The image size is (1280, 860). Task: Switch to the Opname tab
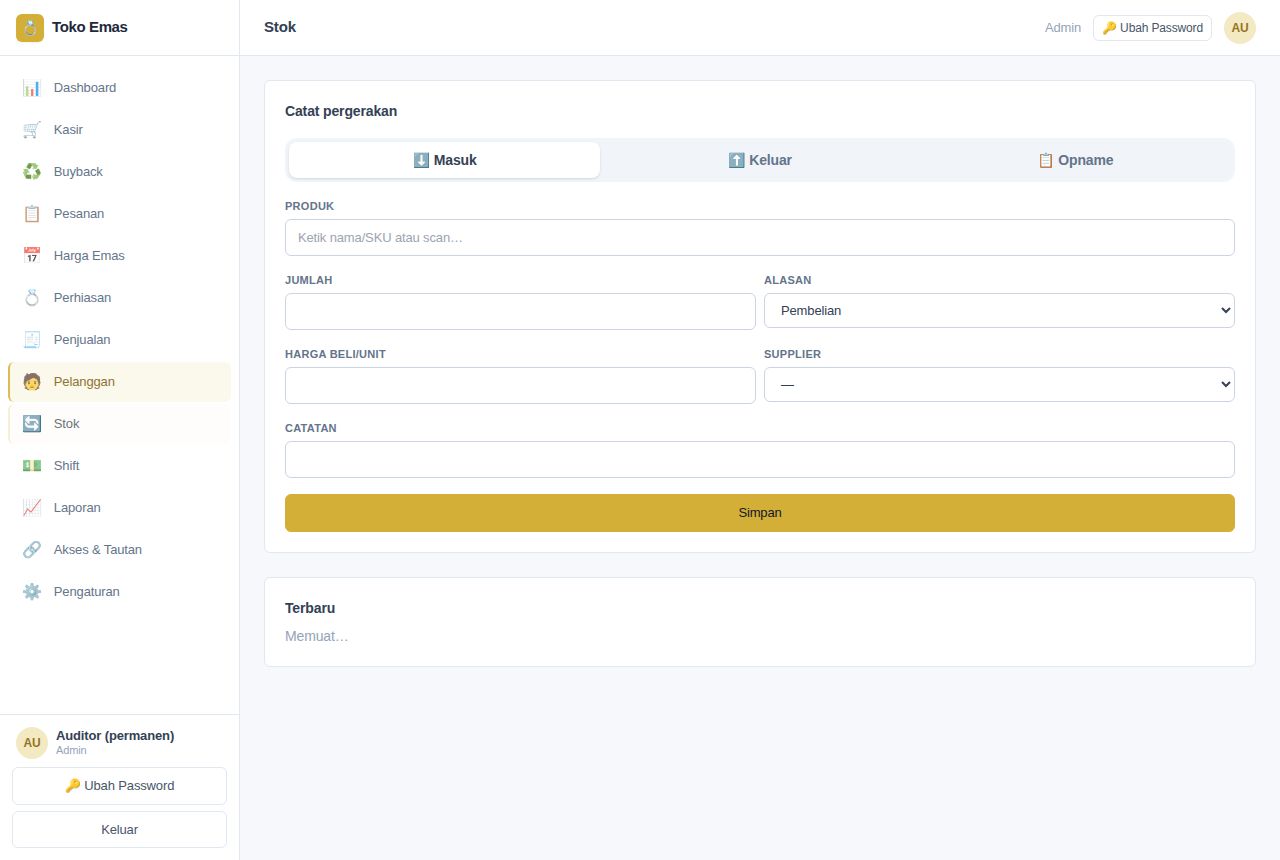pyautogui.click(x=1075, y=160)
